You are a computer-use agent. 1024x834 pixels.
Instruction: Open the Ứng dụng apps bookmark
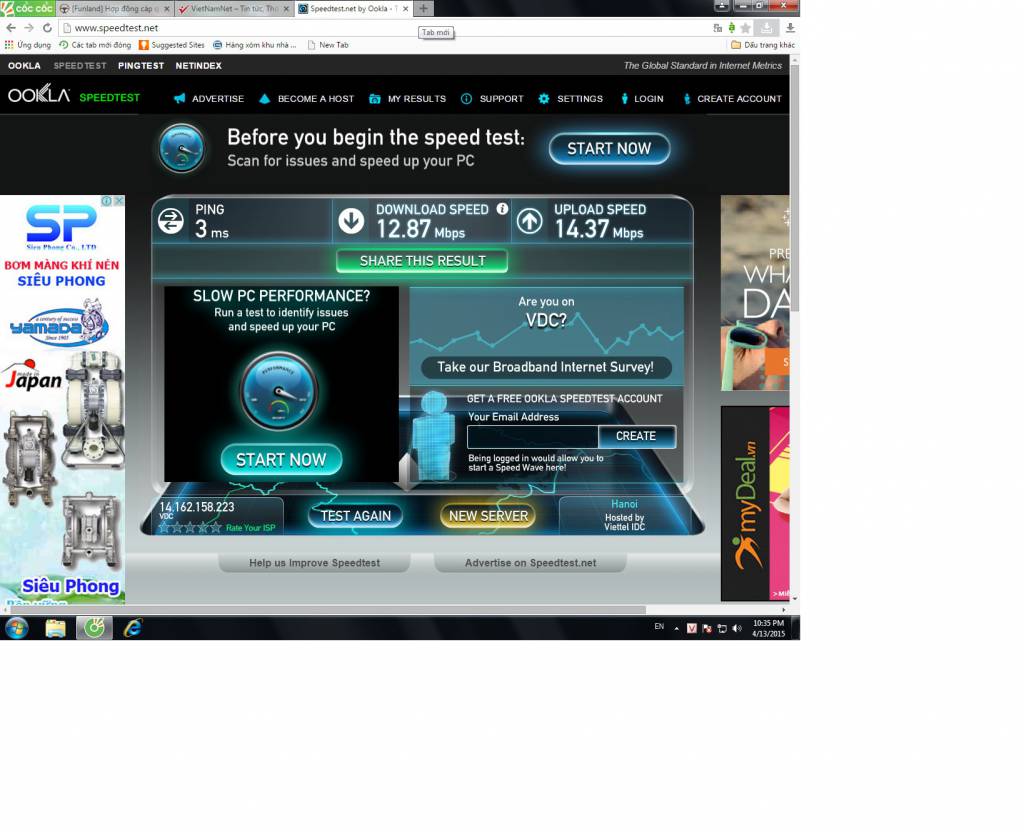coord(27,45)
